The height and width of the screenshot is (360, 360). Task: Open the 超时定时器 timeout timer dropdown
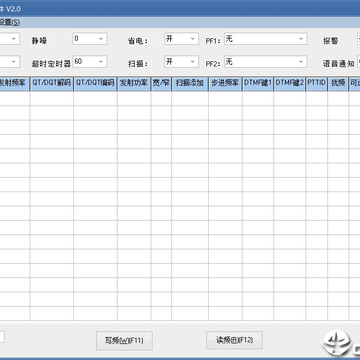click(90, 62)
